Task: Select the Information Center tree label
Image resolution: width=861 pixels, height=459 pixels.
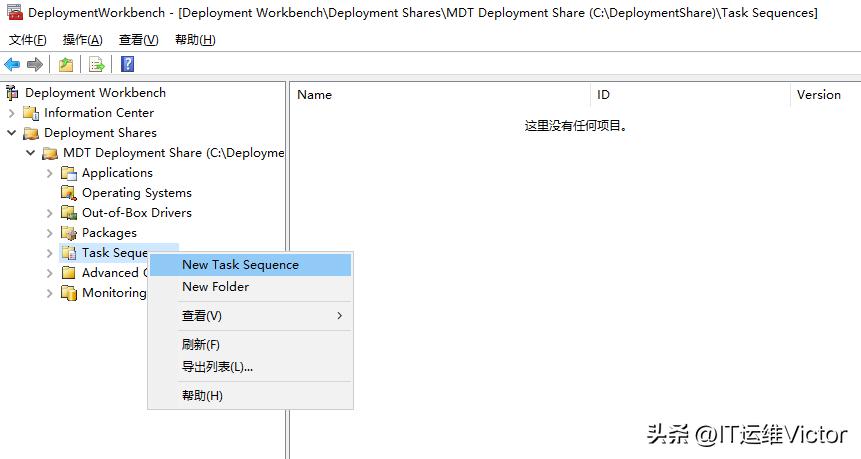Action: 99,113
